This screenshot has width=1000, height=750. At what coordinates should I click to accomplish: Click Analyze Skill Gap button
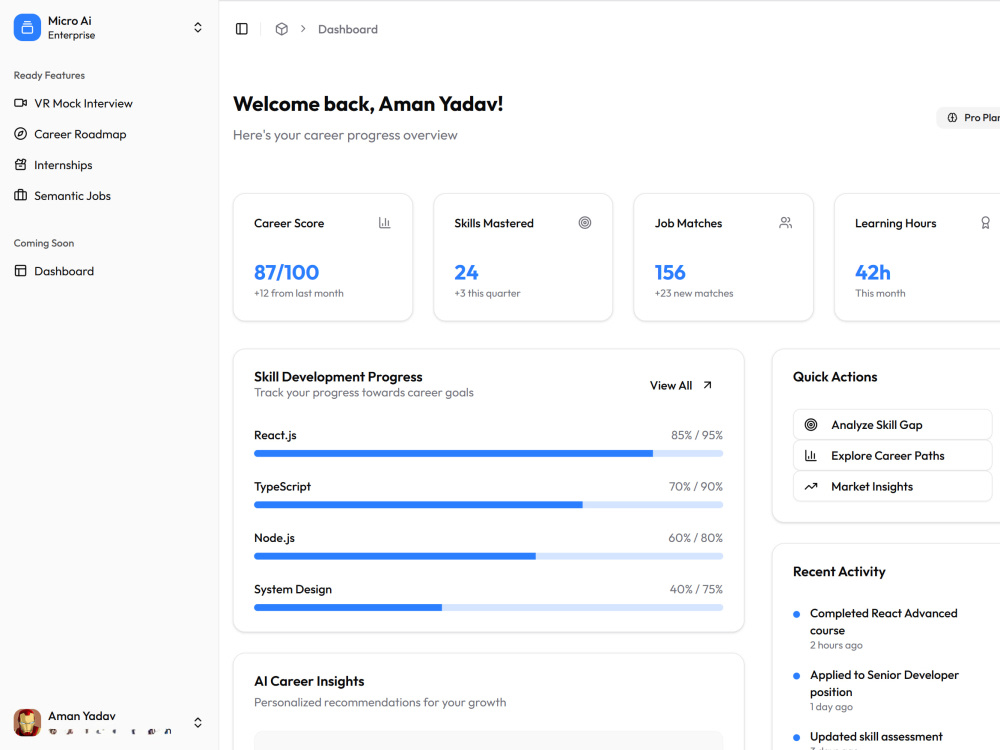coord(893,424)
